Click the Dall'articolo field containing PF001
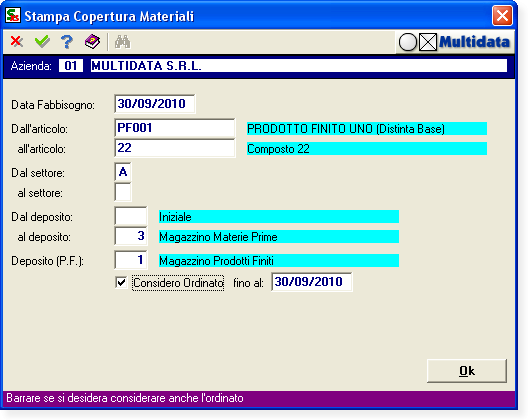 point(174,128)
